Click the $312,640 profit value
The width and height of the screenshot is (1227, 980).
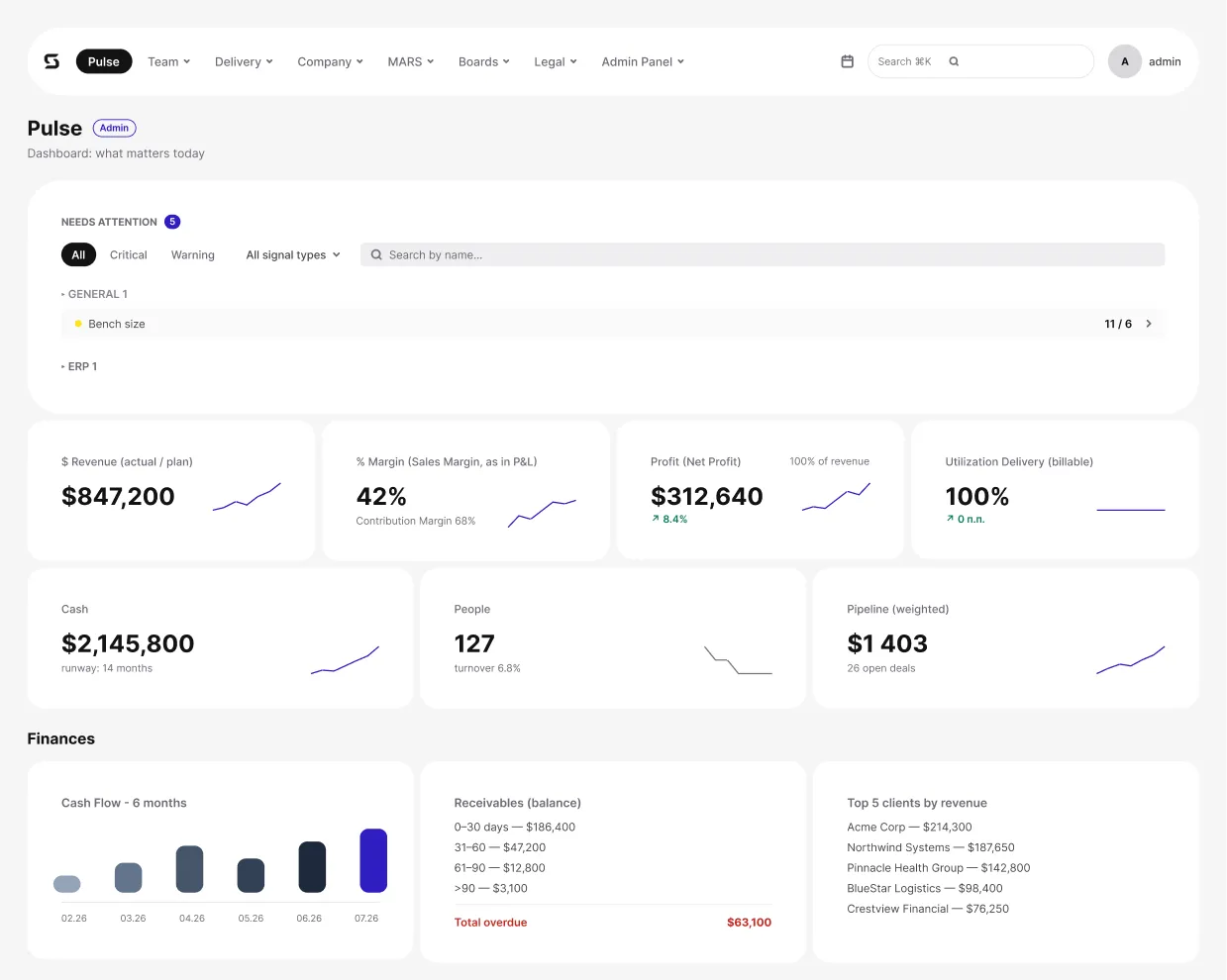point(707,497)
